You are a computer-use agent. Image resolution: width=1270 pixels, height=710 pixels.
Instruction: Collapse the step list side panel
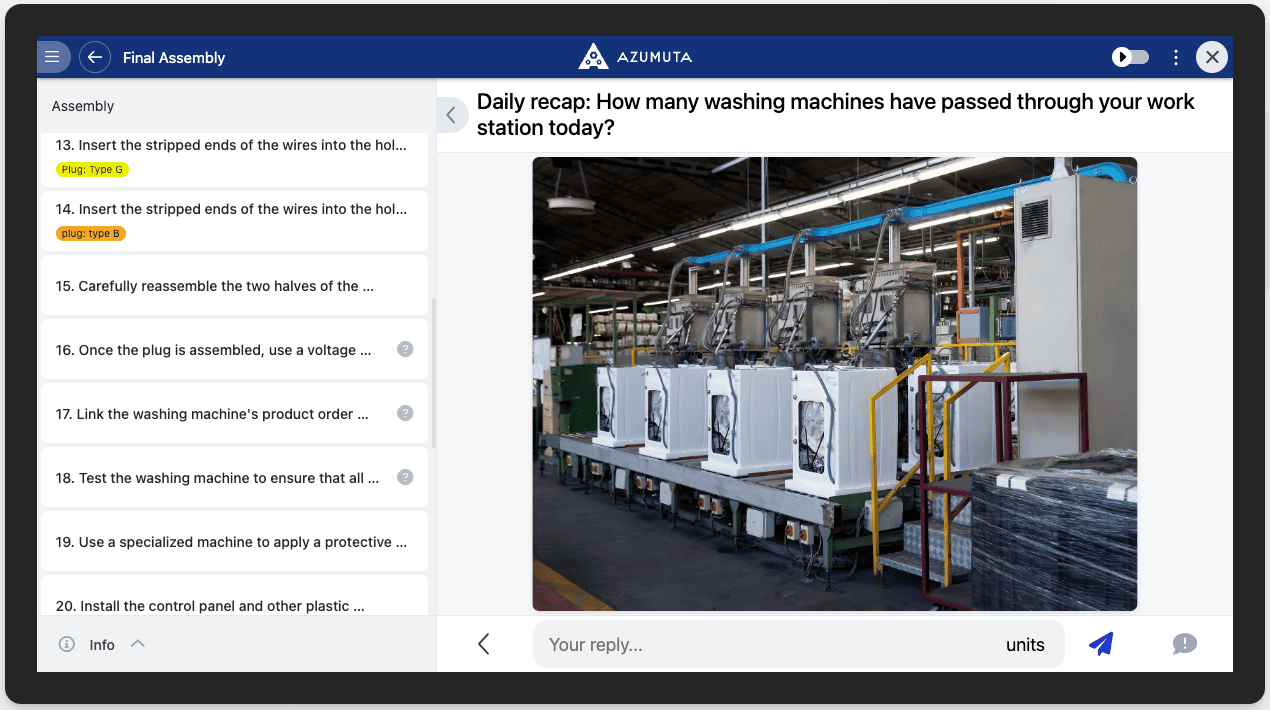tap(451, 115)
